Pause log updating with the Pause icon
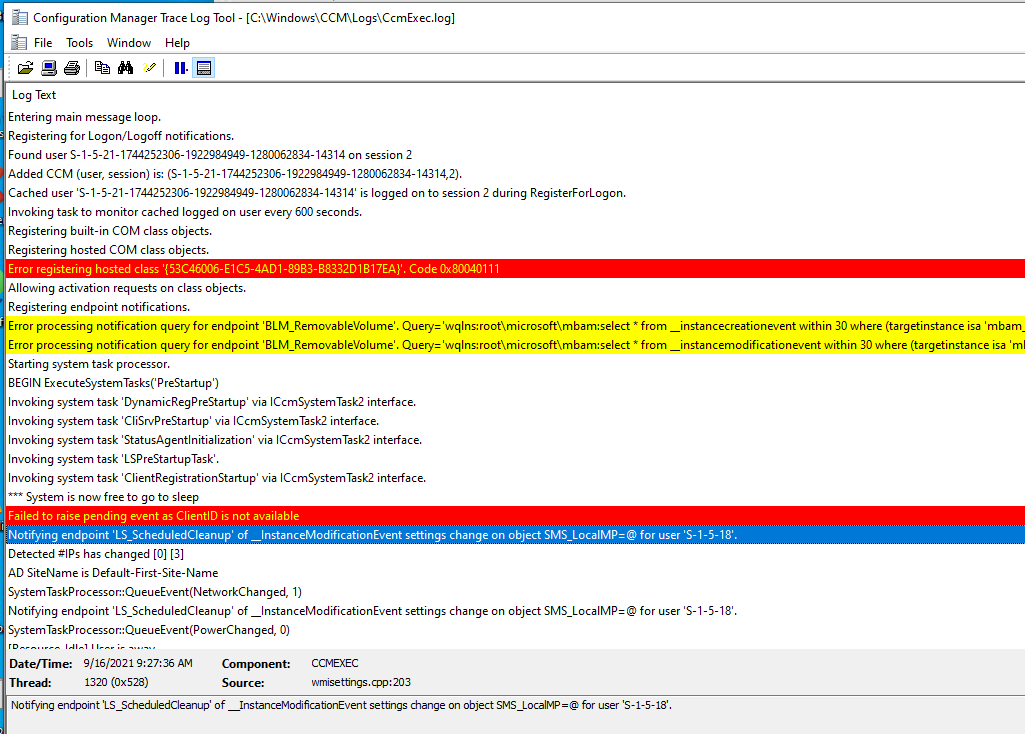This screenshot has width=1025, height=734. [x=180, y=68]
